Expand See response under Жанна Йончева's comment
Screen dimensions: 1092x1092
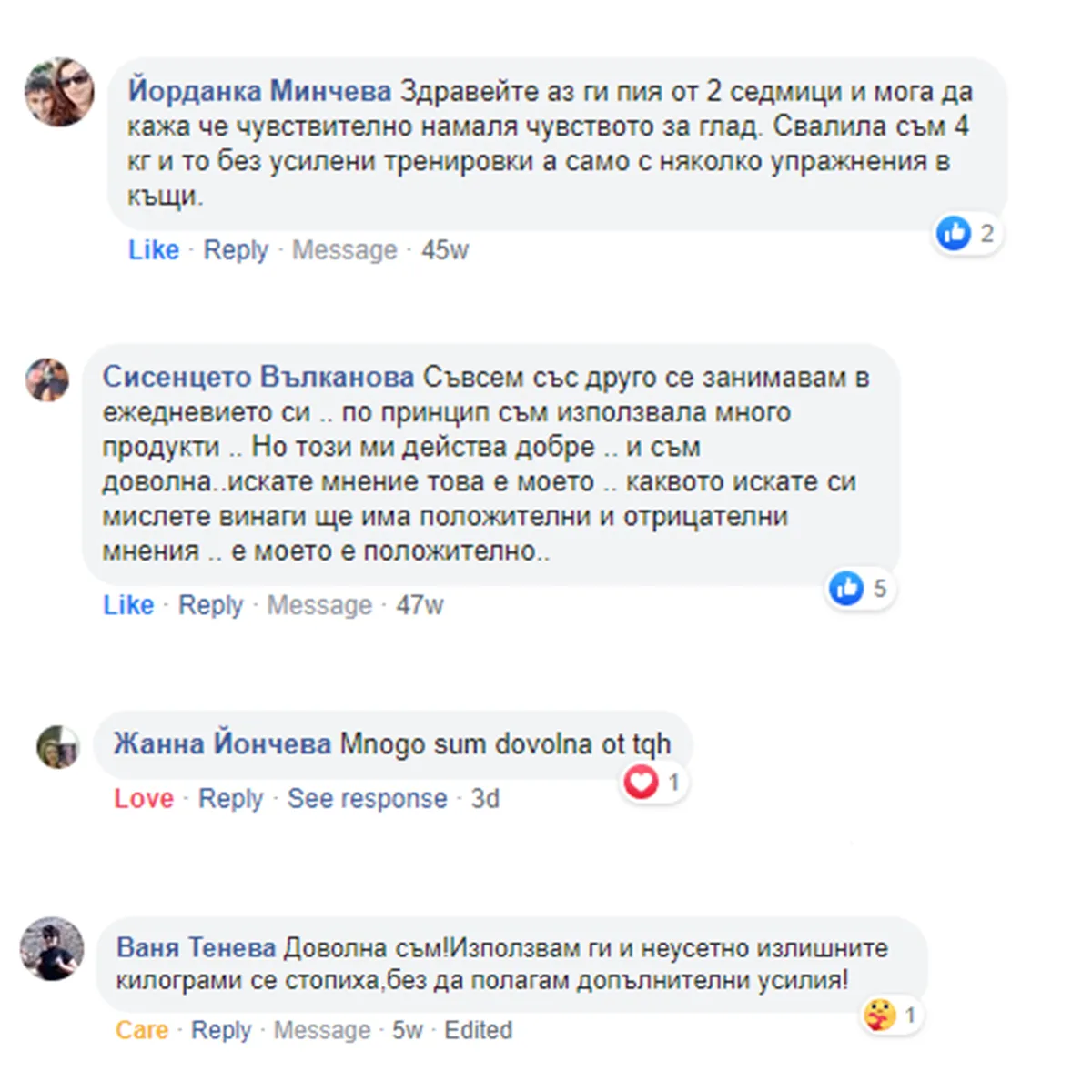tap(368, 798)
